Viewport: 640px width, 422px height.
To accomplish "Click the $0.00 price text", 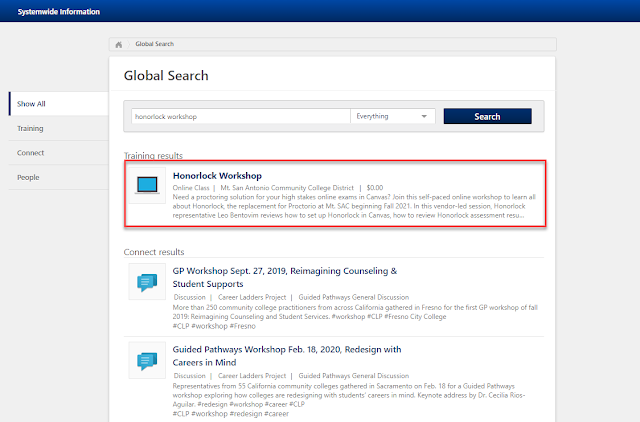I will point(375,188).
